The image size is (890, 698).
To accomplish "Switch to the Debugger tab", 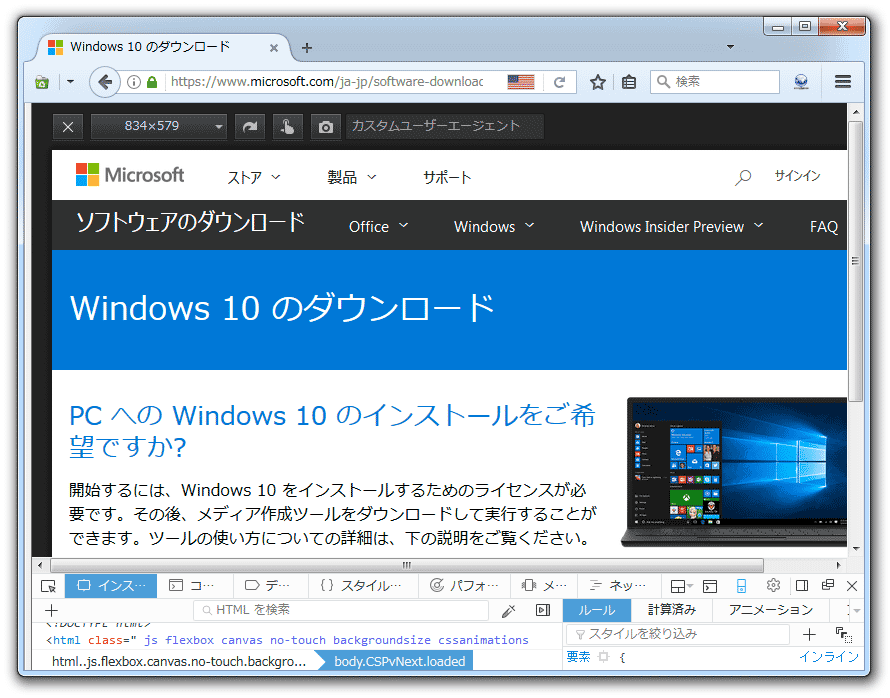I will [267, 586].
